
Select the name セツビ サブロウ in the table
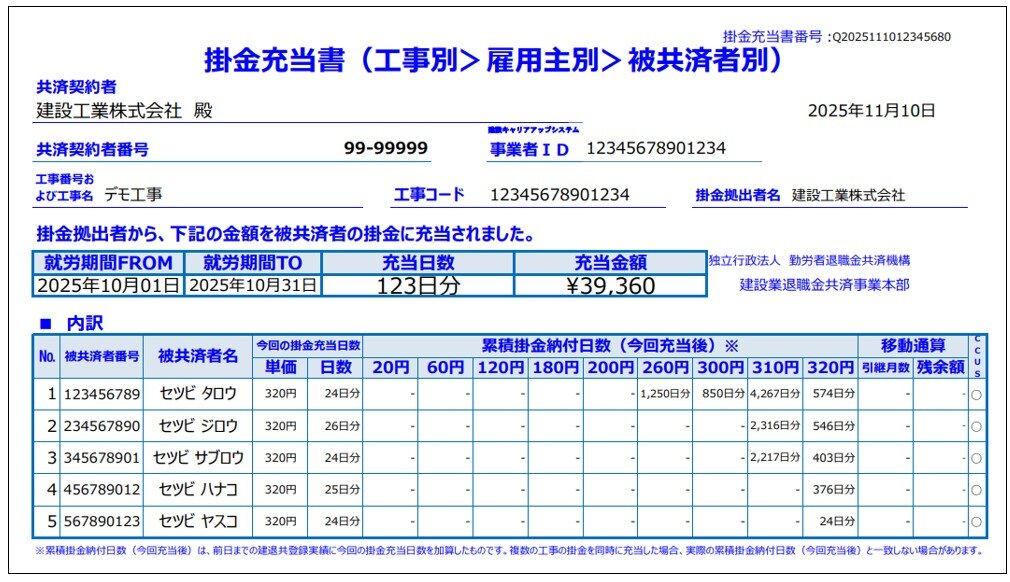click(x=197, y=455)
